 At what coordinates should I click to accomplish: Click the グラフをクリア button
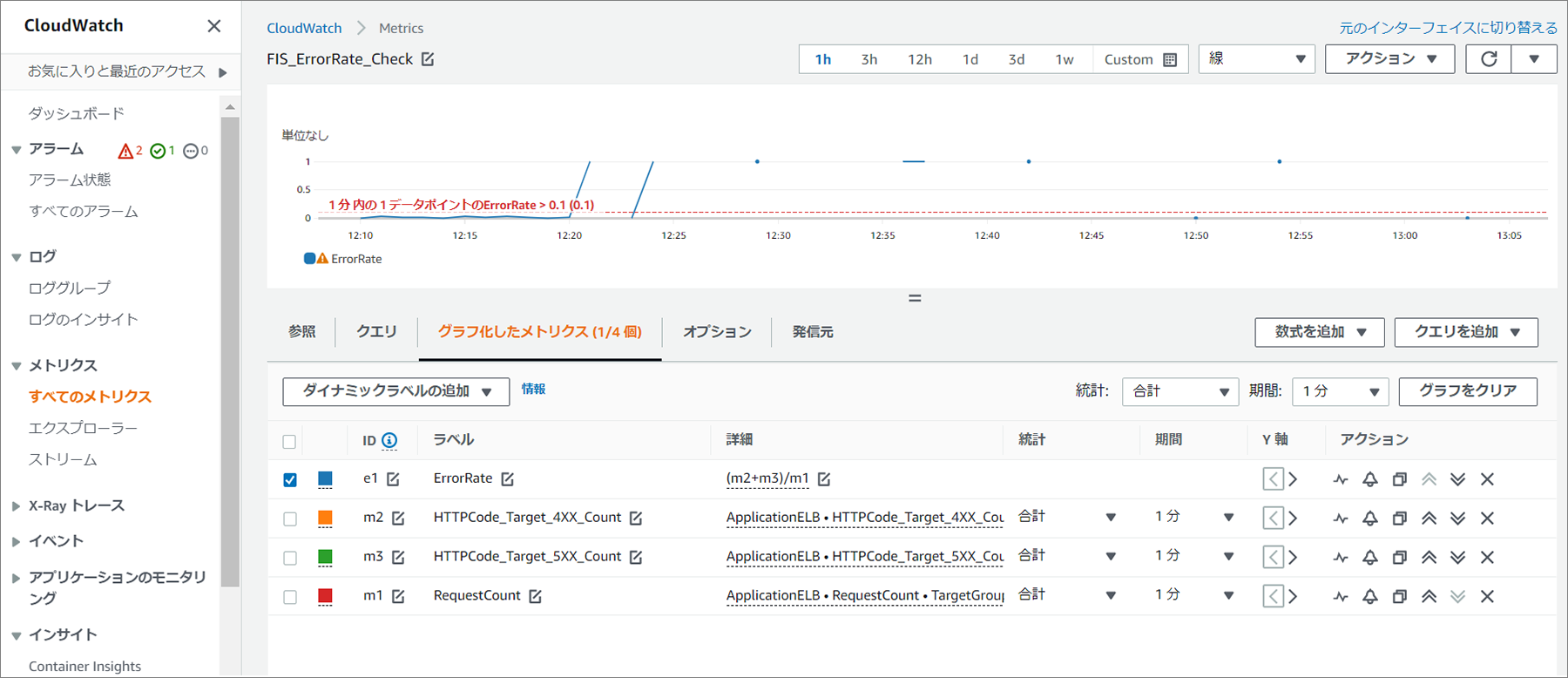point(1468,391)
